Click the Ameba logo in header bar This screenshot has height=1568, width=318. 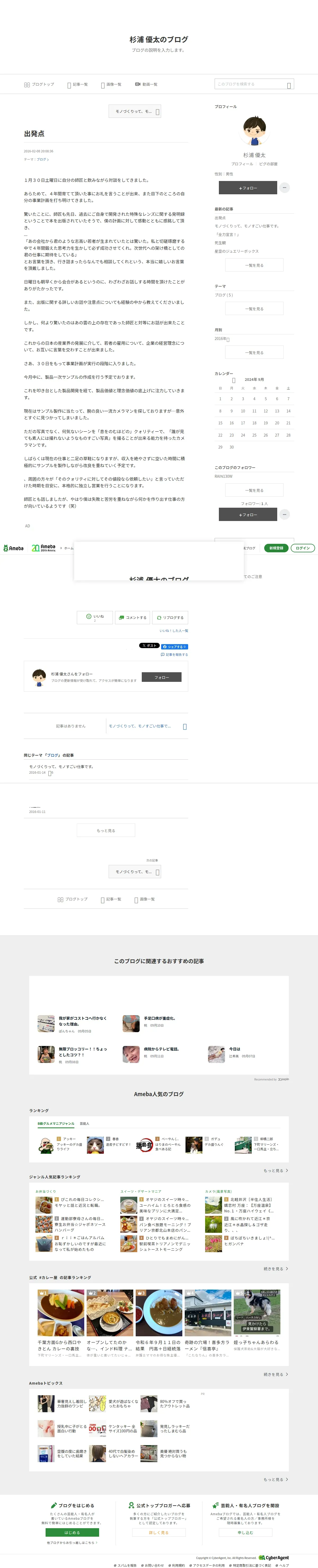13,548
